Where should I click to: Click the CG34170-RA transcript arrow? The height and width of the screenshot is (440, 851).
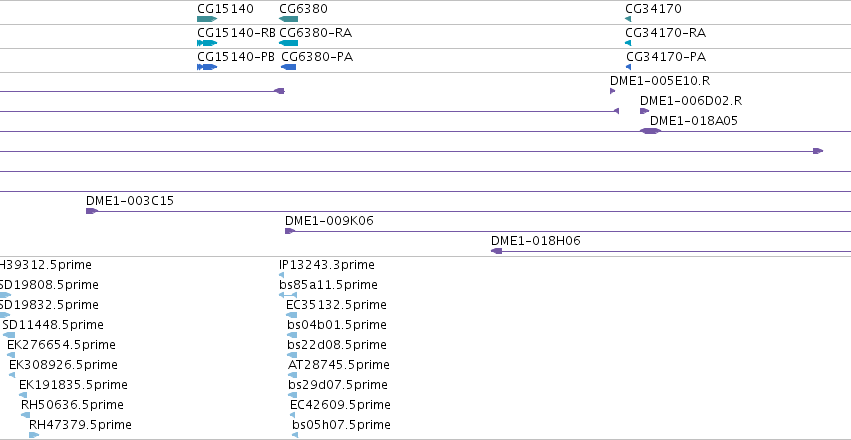coord(628,43)
